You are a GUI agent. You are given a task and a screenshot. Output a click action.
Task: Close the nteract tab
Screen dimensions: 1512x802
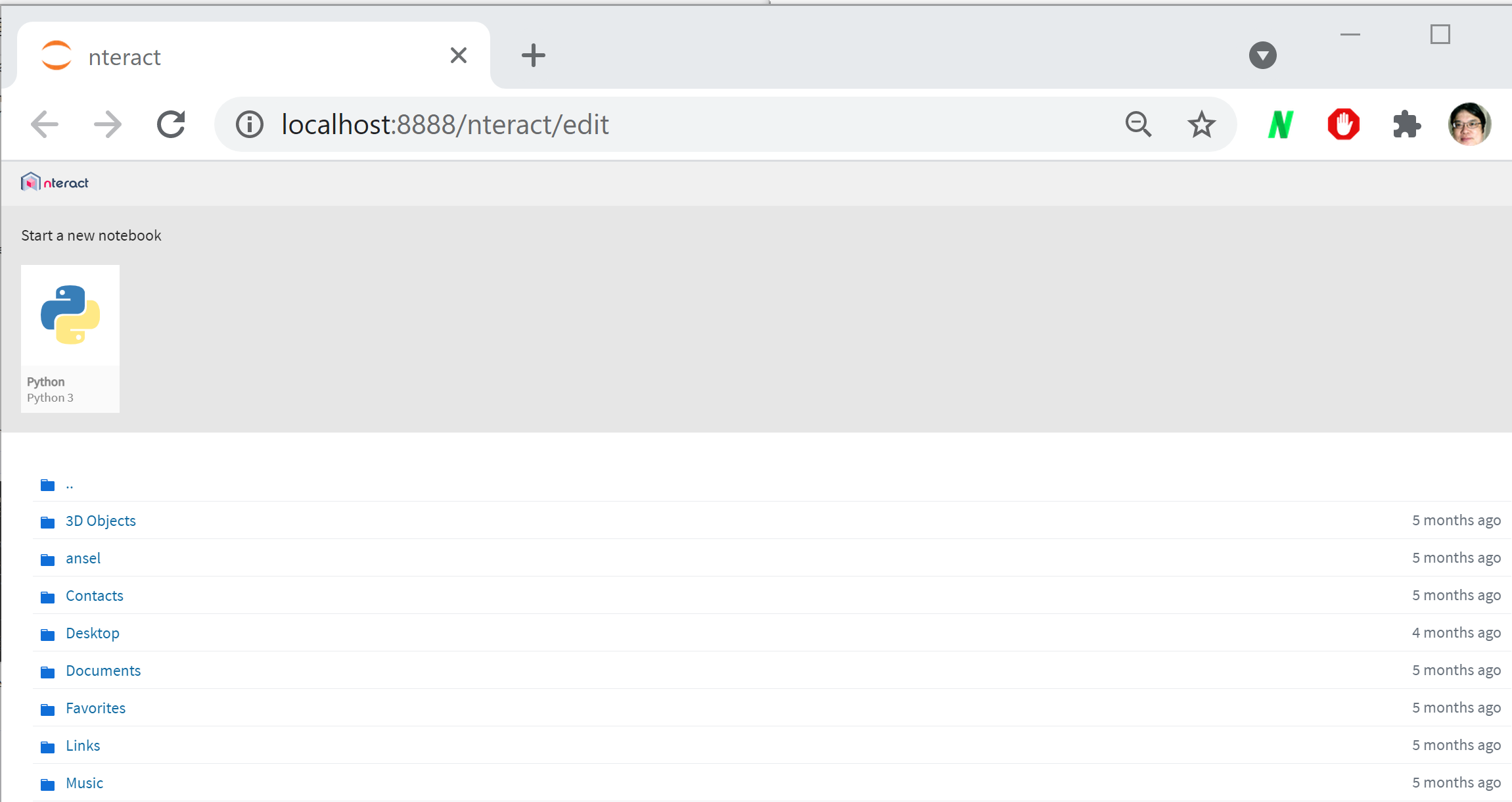tap(459, 55)
